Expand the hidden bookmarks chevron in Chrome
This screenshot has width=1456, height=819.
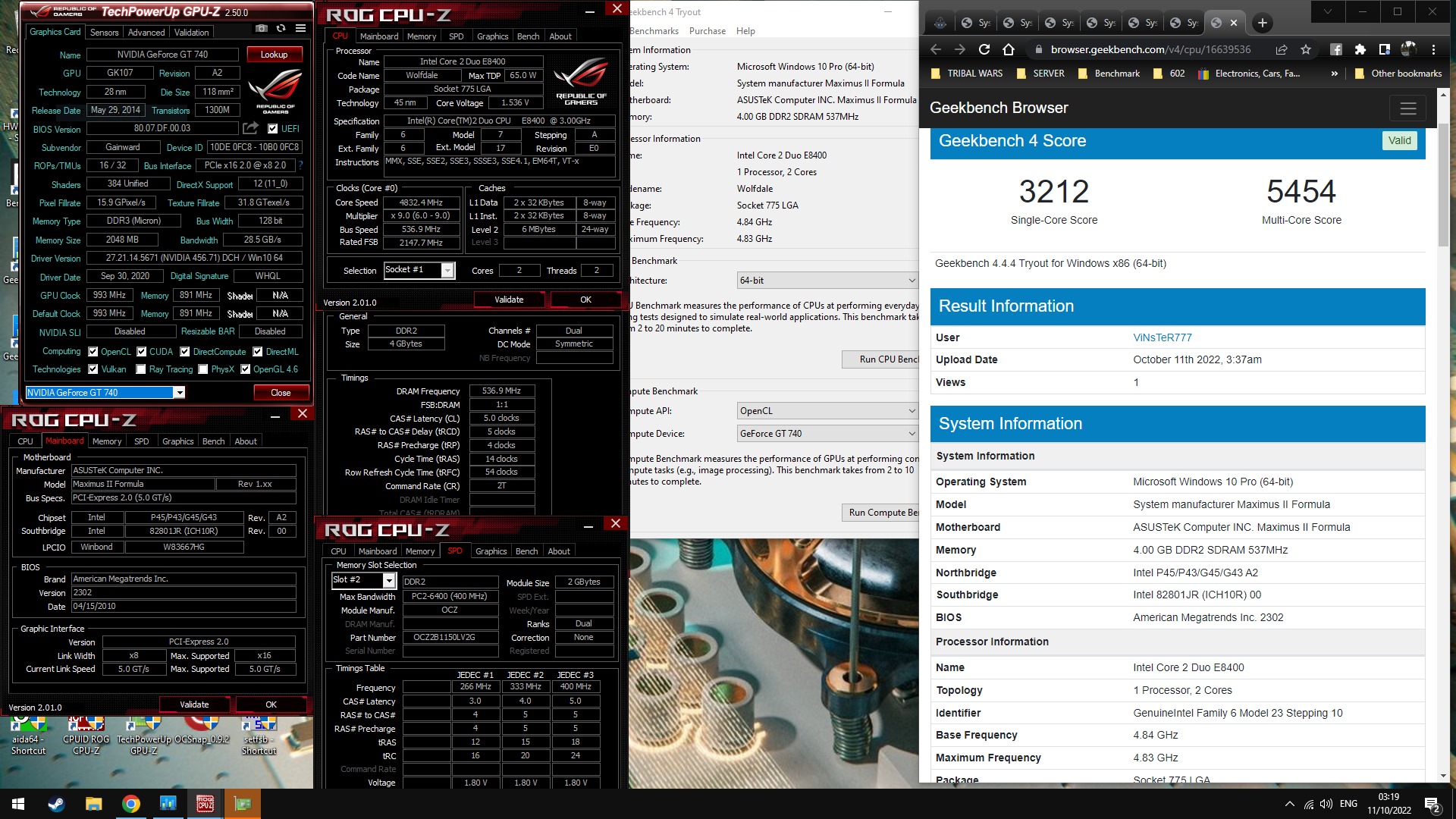(x=1334, y=74)
